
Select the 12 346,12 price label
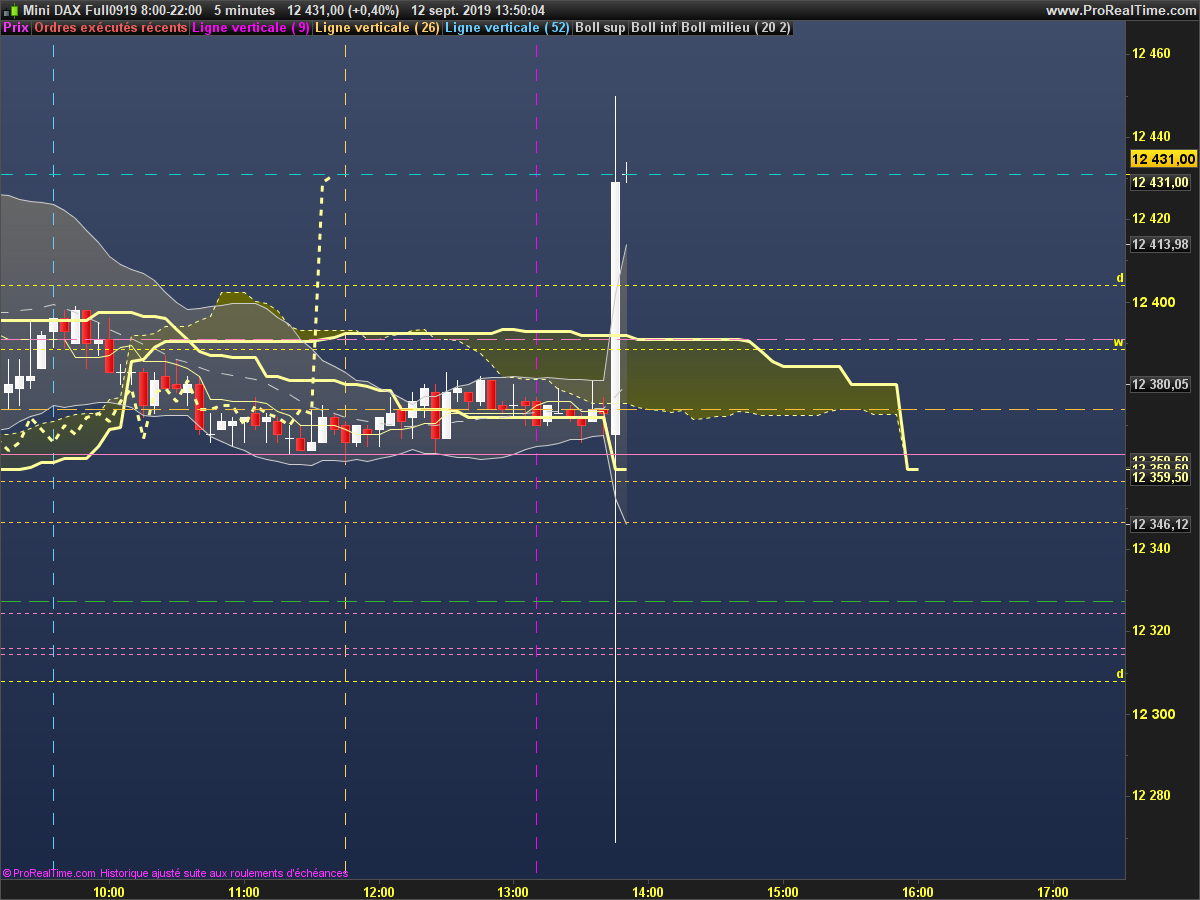pyautogui.click(x=1160, y=524)
